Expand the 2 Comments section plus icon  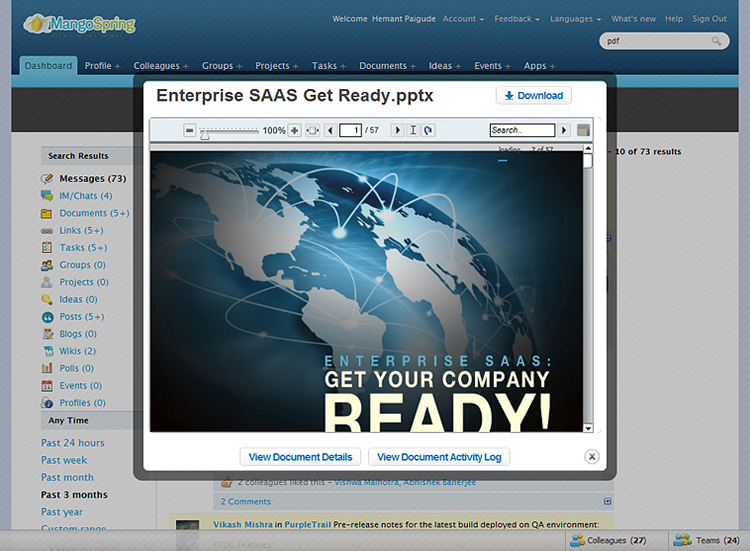tap(607, 501)
